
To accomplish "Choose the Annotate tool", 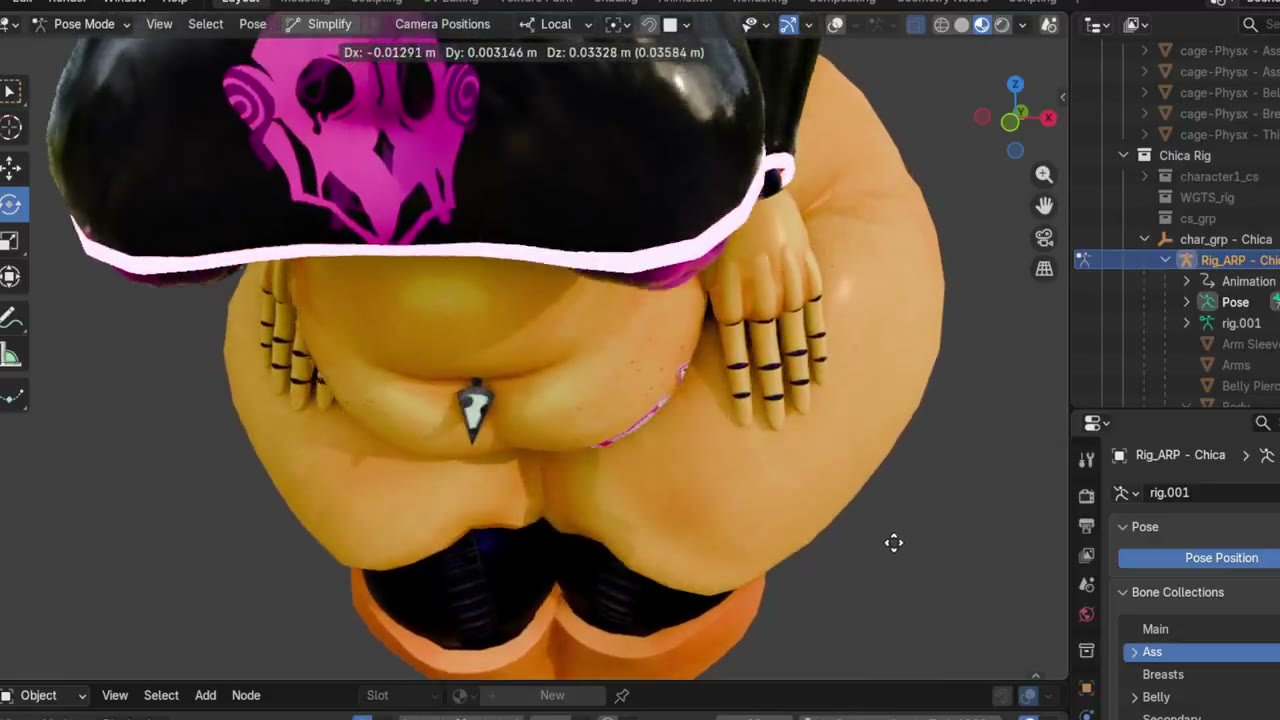I will pyautogui.click(x=11, y=320).
